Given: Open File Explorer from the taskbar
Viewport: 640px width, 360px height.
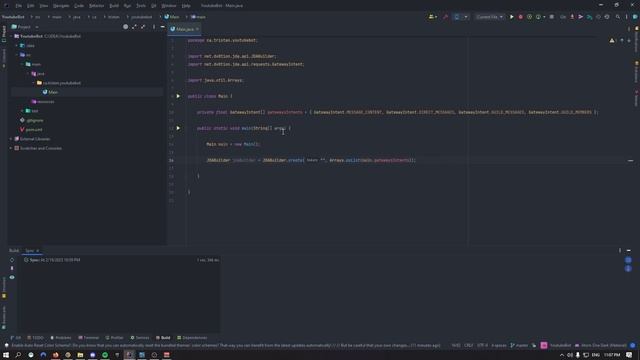Looking at the screenshot, I should point(80,355).
